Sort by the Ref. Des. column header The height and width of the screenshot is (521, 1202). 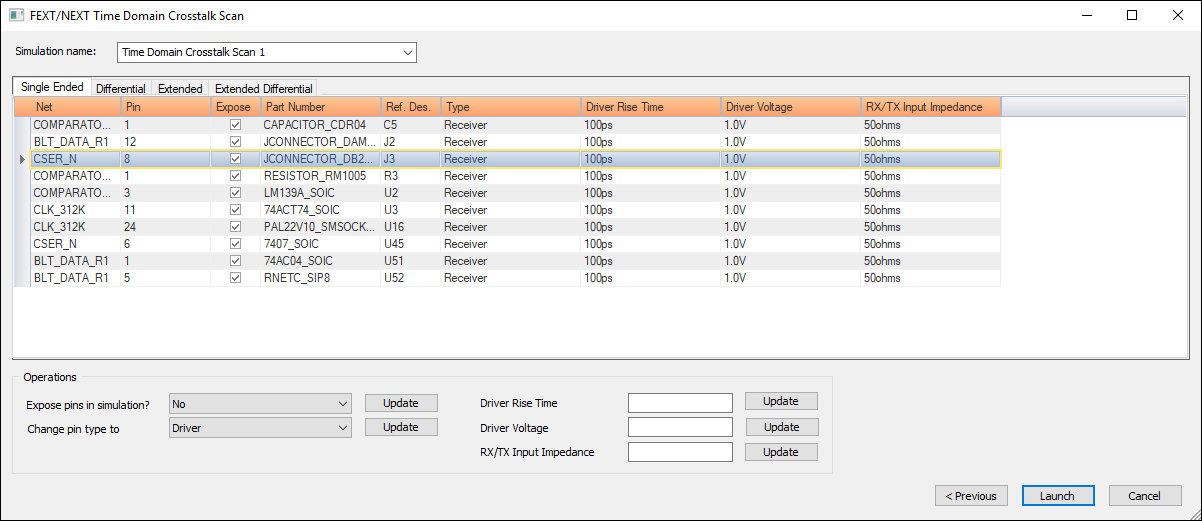coord(411,107)
